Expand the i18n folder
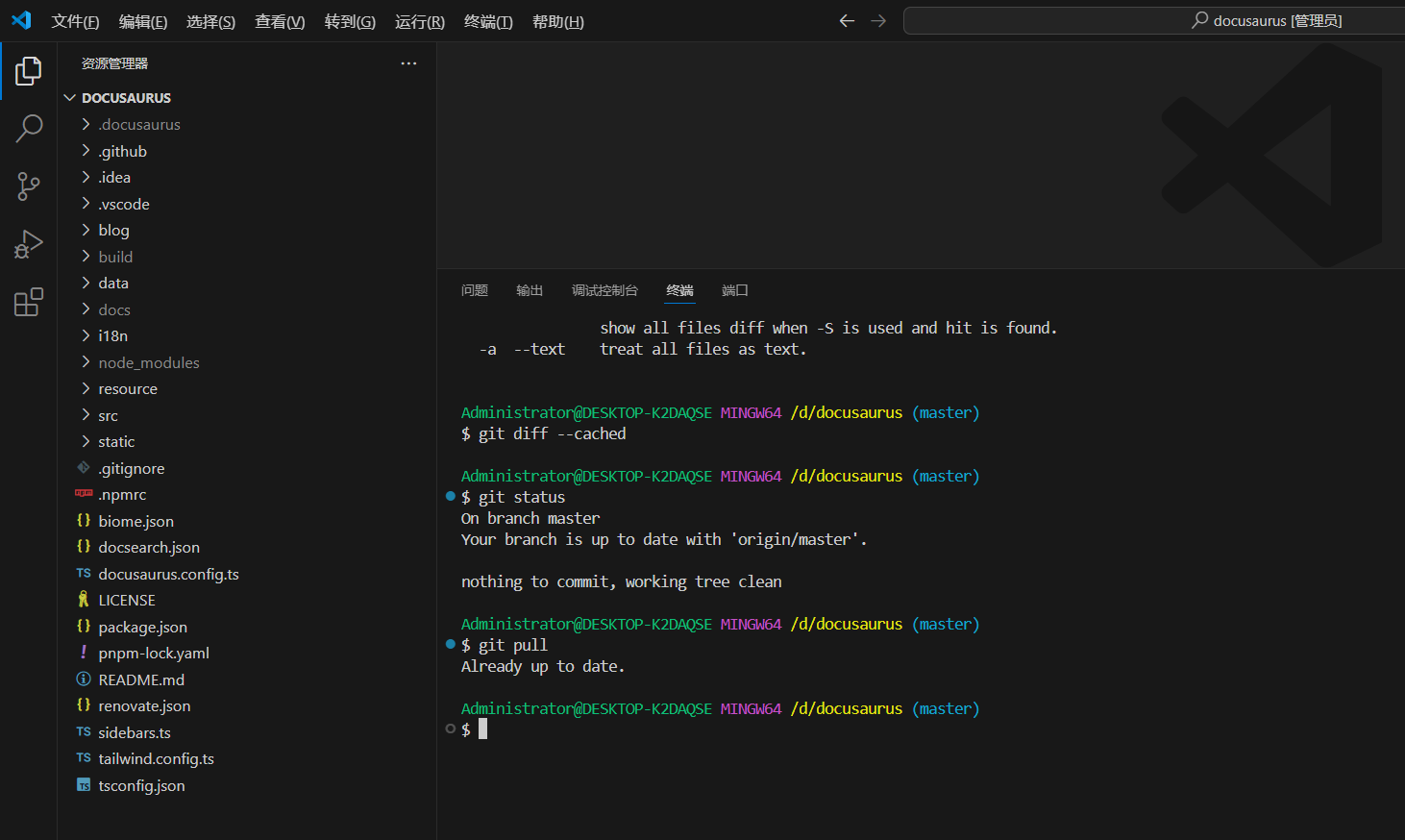The height and width of the screenshot is (840, 1405). coord(86,335)
